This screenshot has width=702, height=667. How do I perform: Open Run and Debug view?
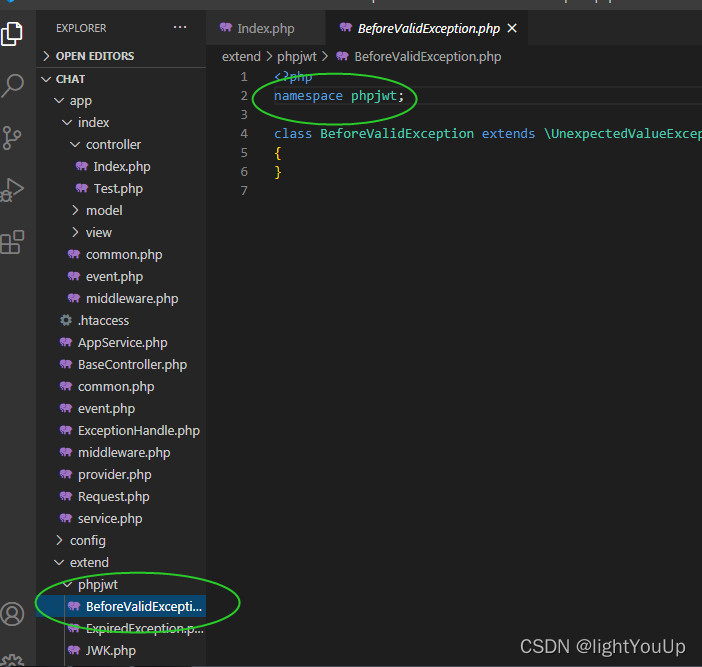point(12,189)
